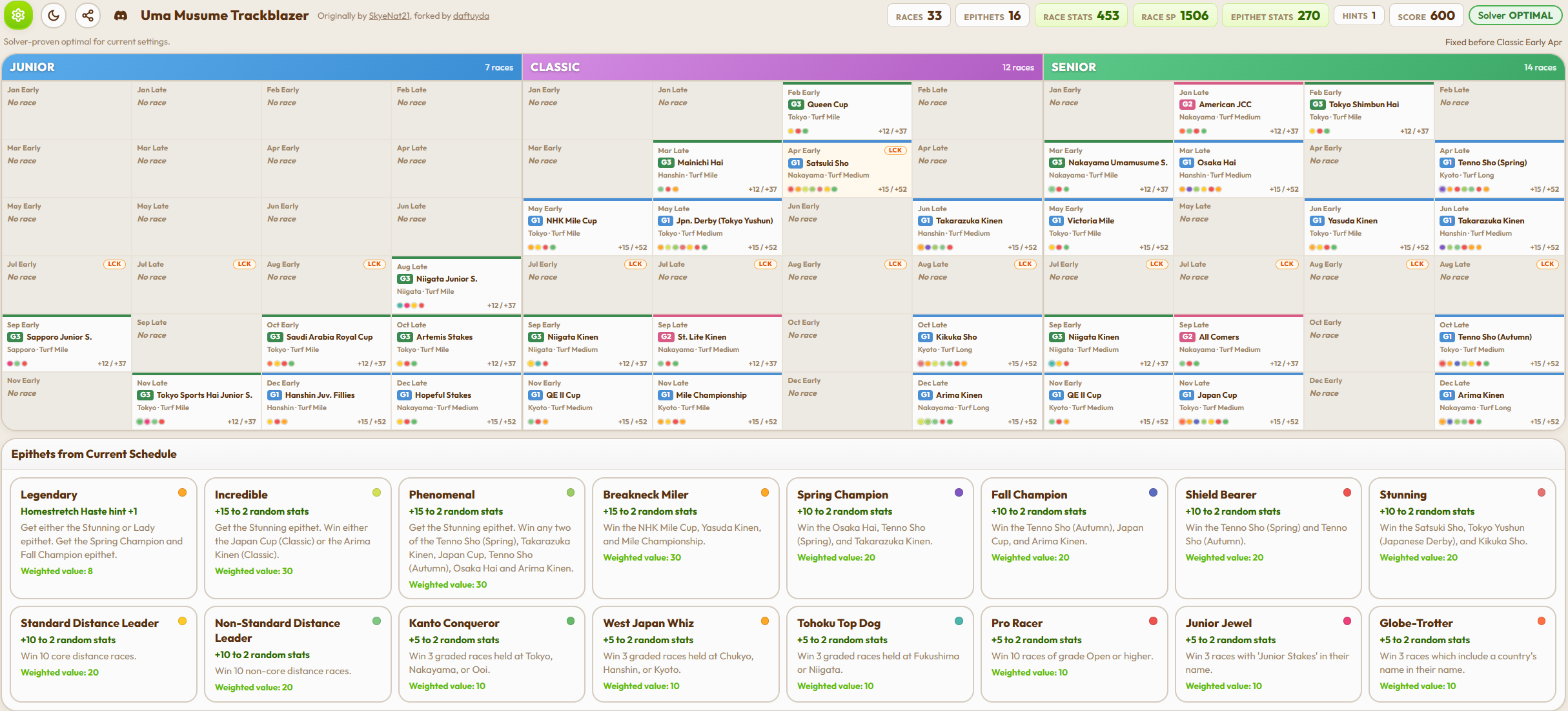Select Nakayama Umamusume S. race

(1118, 163)
